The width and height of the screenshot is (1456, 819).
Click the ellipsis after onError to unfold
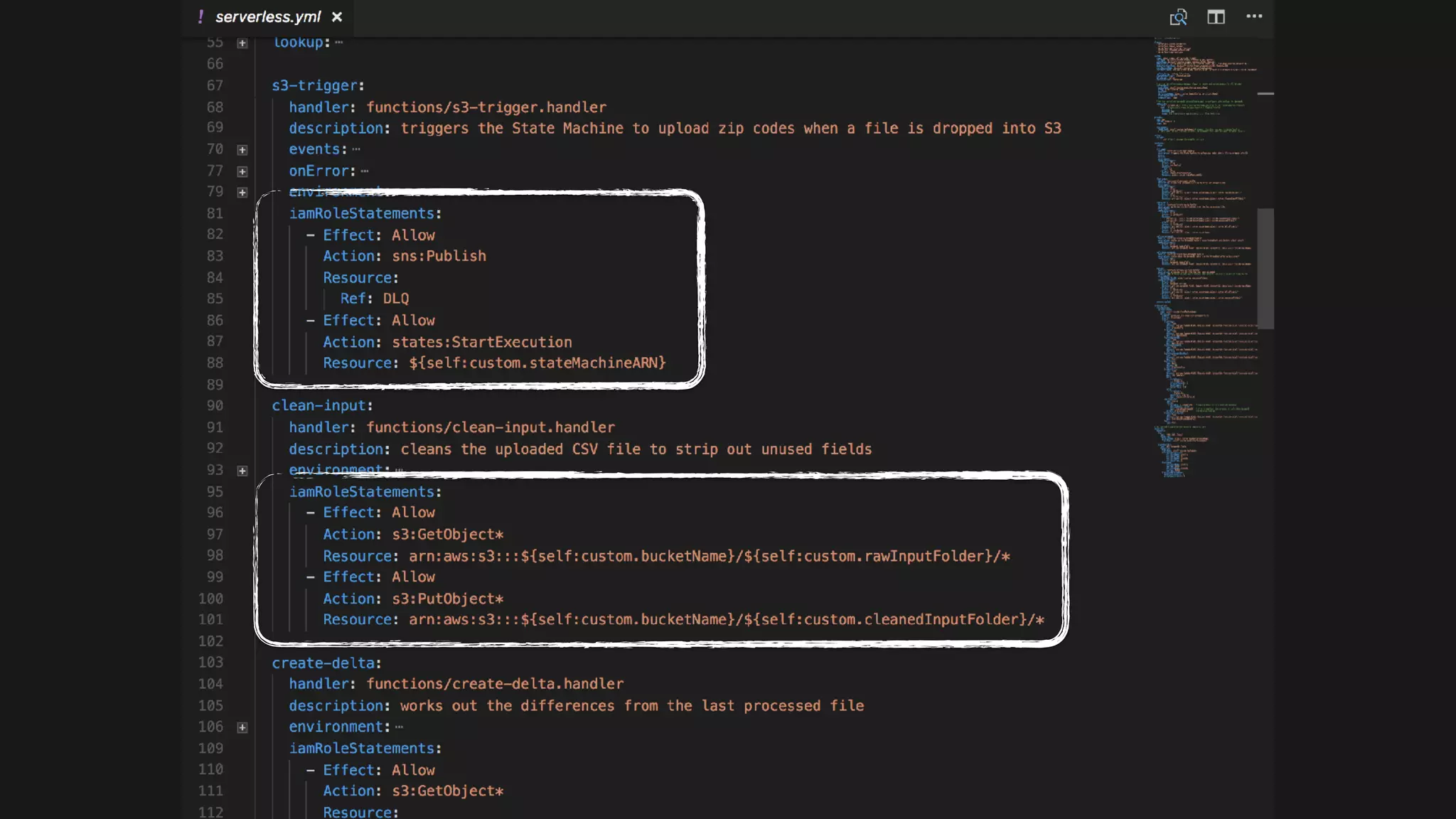tap(365, 171)
